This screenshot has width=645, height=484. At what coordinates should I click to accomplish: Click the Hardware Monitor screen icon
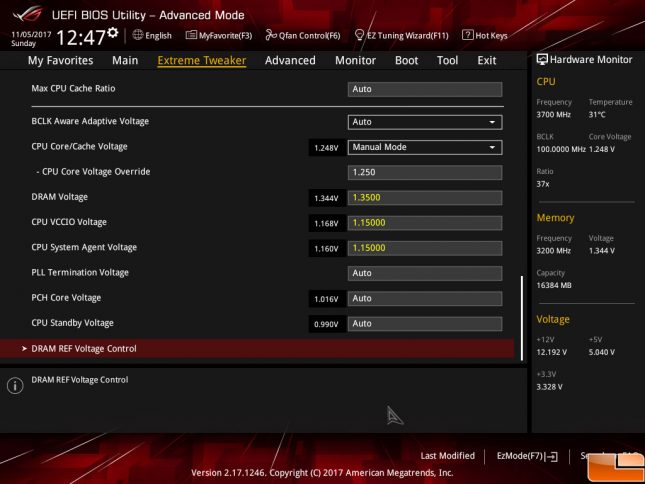(542, 59)
